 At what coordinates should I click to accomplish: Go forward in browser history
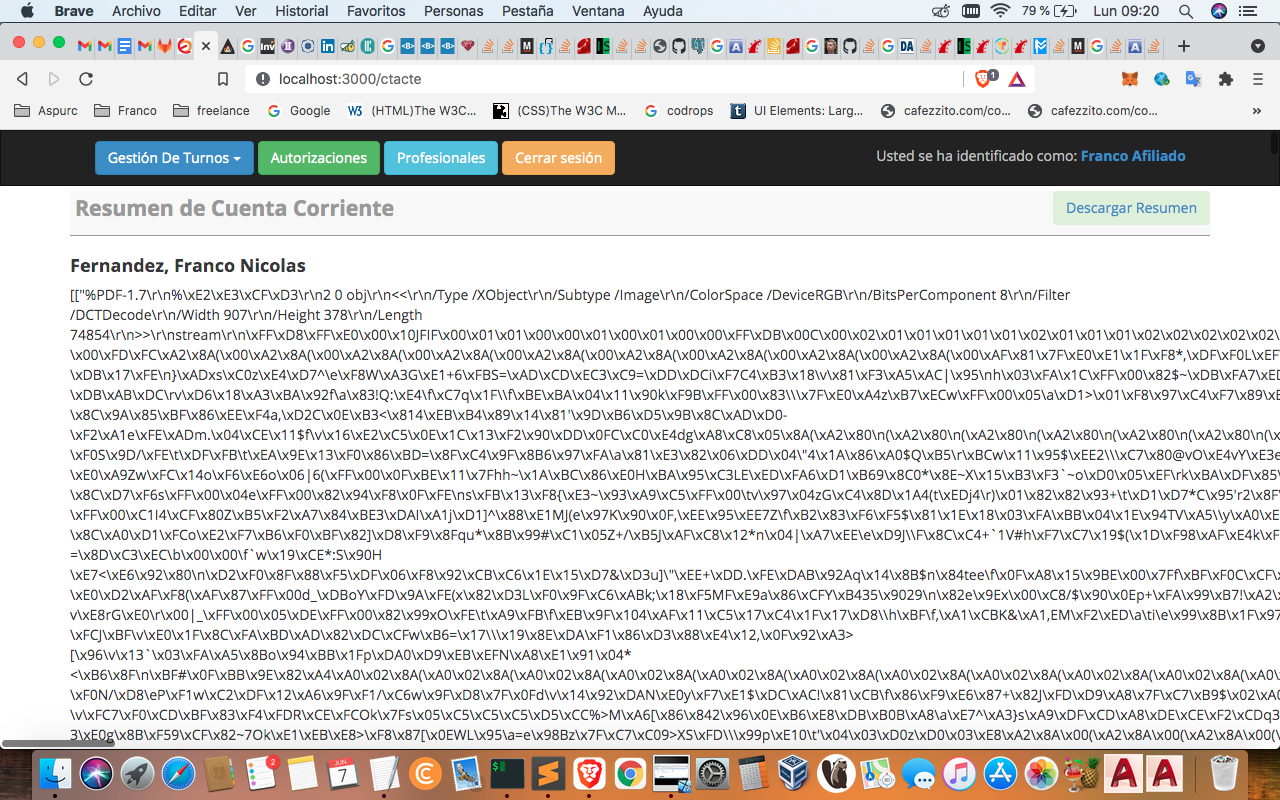click(x=54, y=79)
